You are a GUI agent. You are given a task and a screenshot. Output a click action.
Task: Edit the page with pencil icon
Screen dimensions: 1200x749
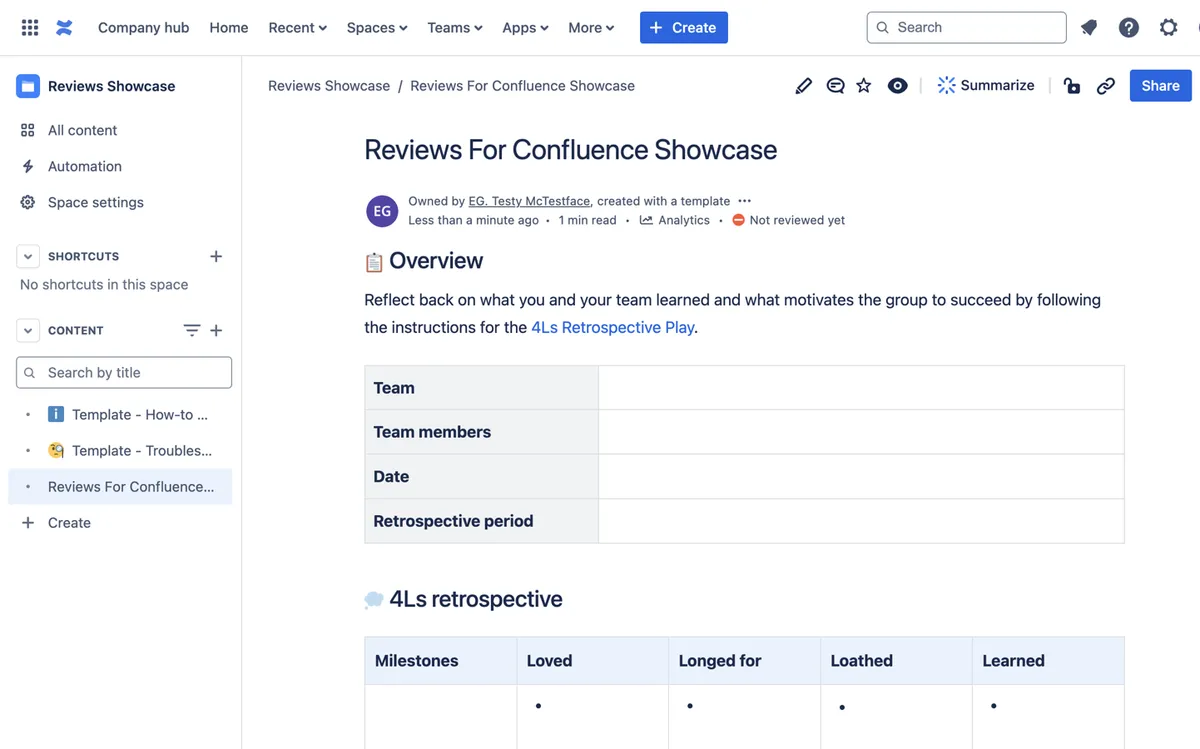coord(804,86)
